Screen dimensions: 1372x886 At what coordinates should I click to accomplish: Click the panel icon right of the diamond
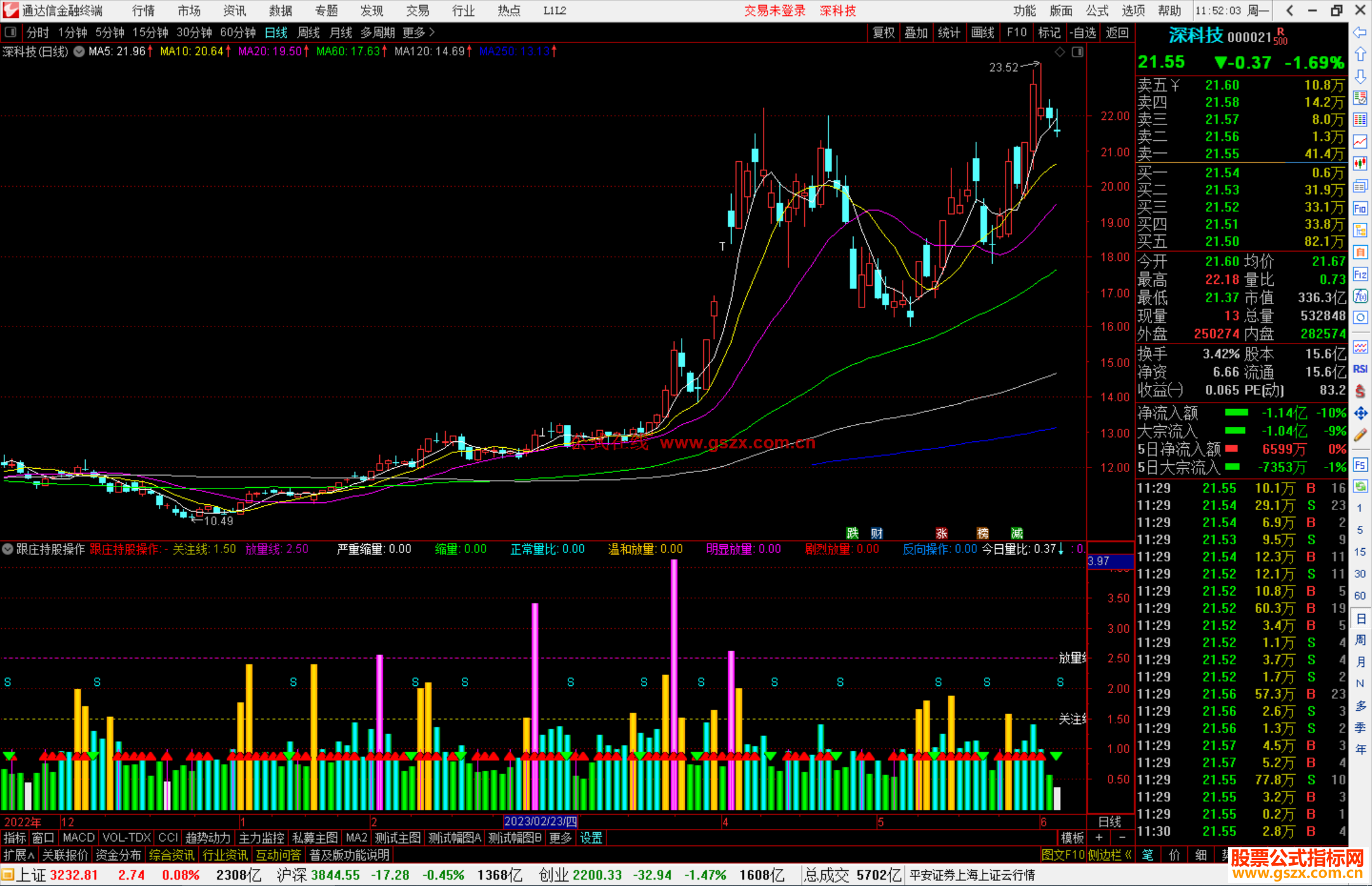pyautogui.click(x=1077, y=52)
